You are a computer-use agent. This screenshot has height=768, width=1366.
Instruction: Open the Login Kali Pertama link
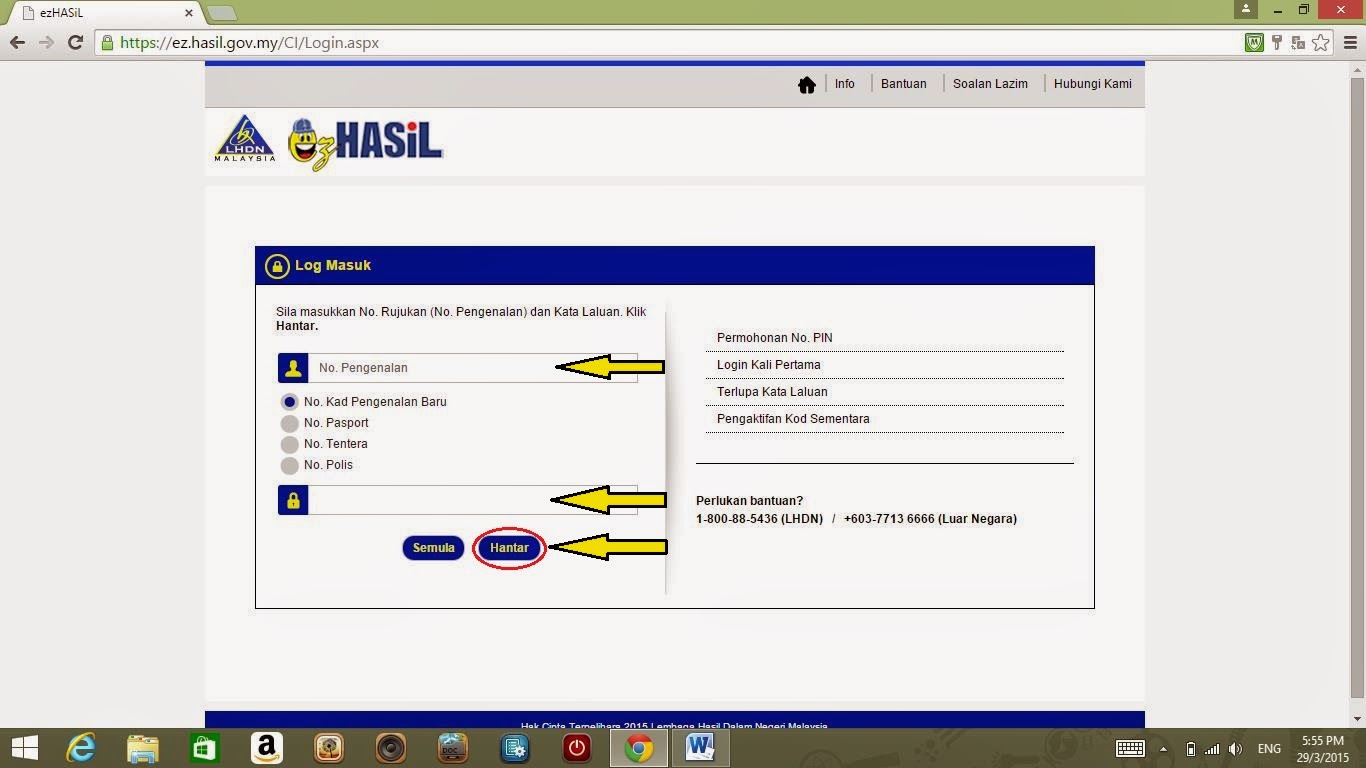coord(769,365)
